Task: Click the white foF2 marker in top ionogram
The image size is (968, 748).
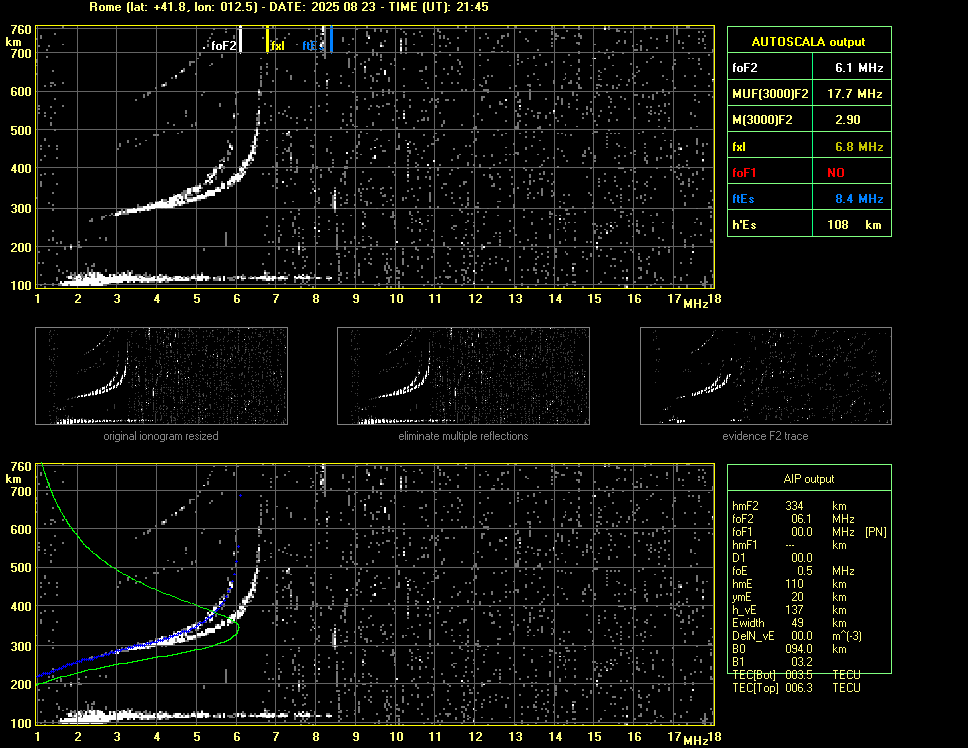Action: pos(240,39)
